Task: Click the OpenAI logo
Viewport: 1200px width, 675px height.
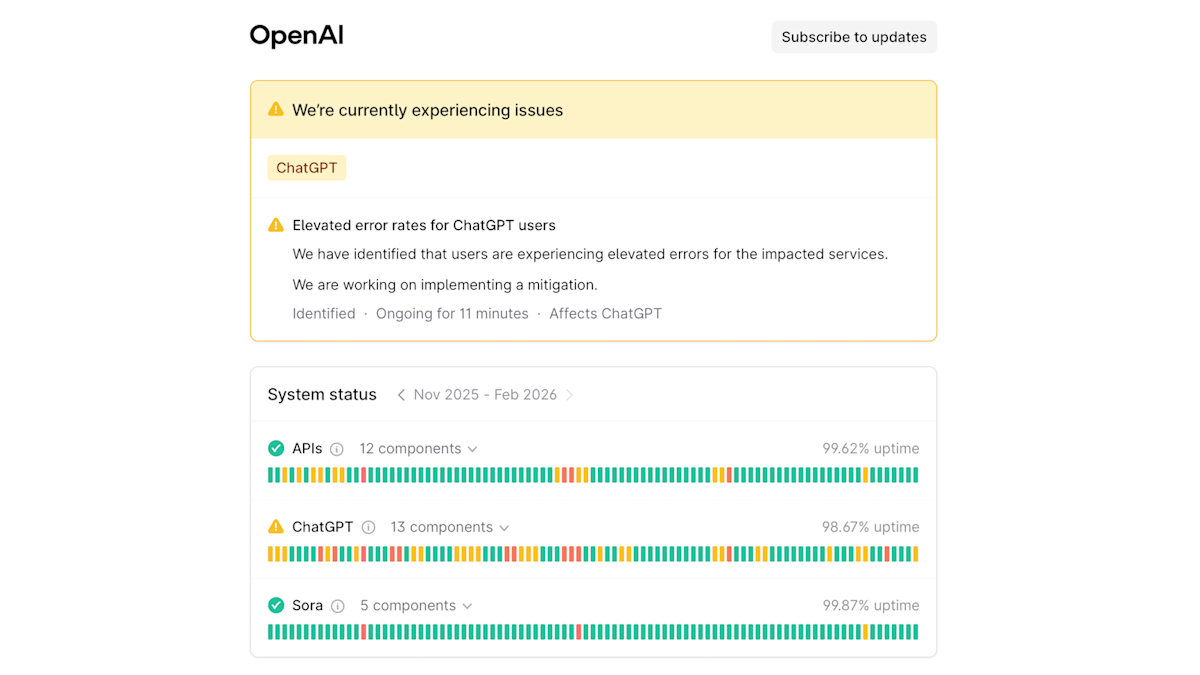Action: click(296, 36)
